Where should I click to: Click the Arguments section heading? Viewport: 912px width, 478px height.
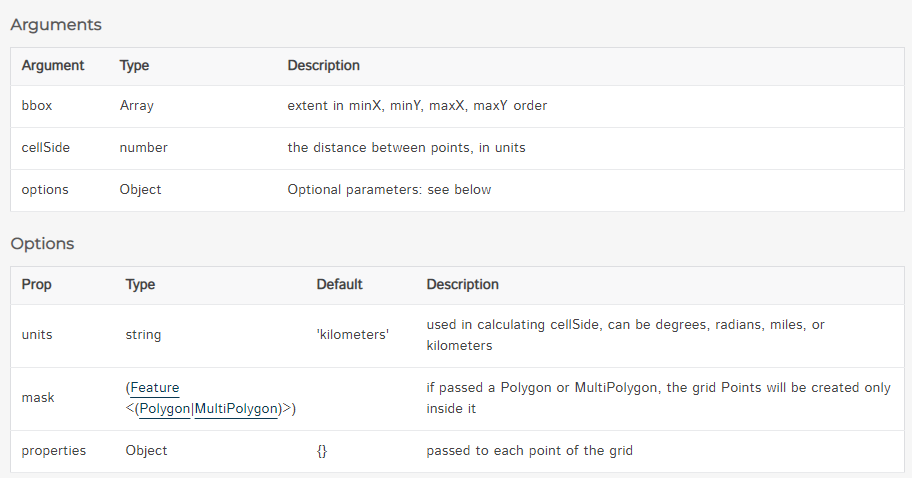coord(56,24)
